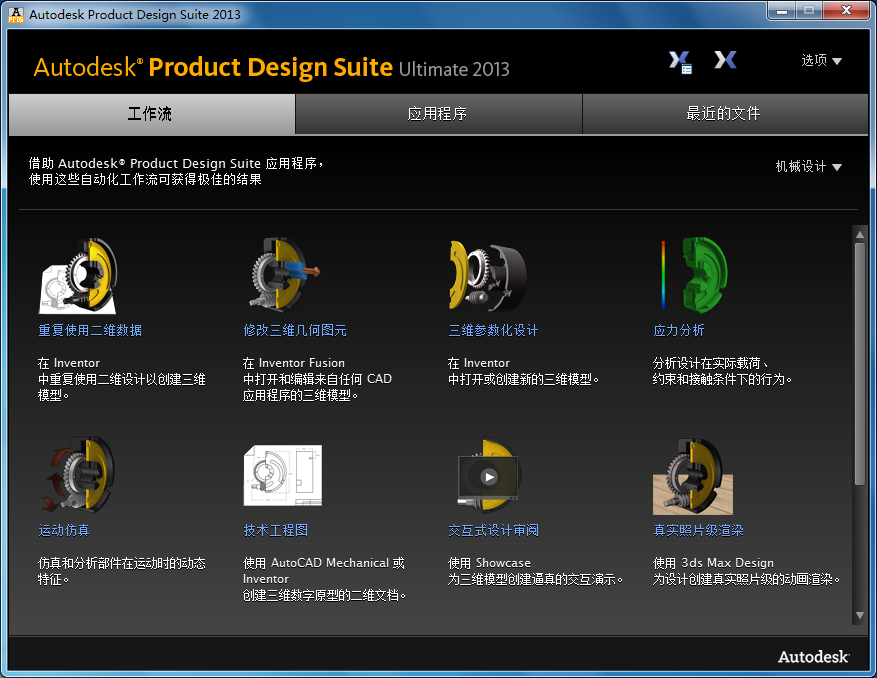877x678 pixels.
Task: Open the 修改三维几何图元 link
Action: click(x=295, y=330)
